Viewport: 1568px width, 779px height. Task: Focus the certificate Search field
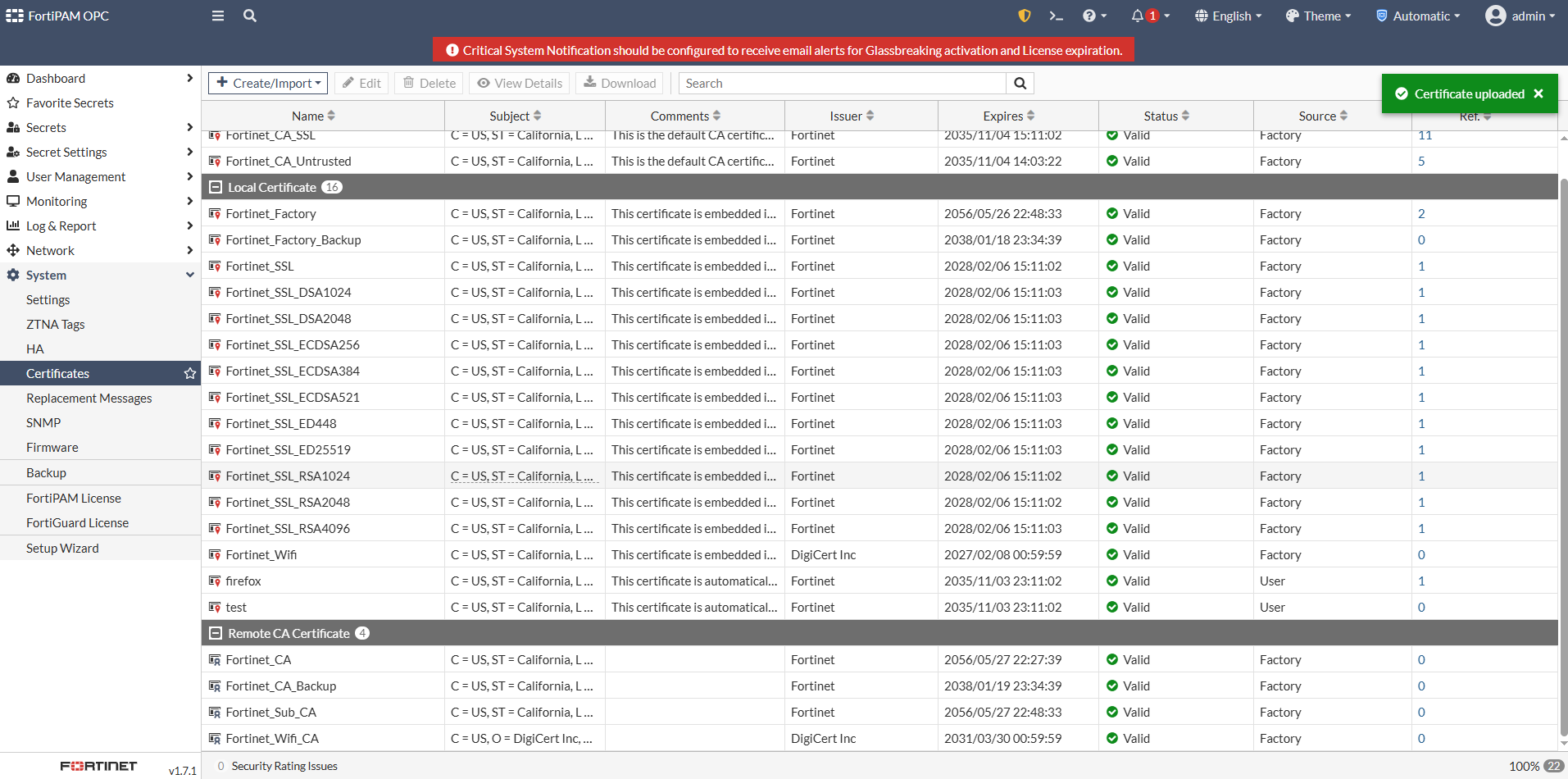point(843,83)
